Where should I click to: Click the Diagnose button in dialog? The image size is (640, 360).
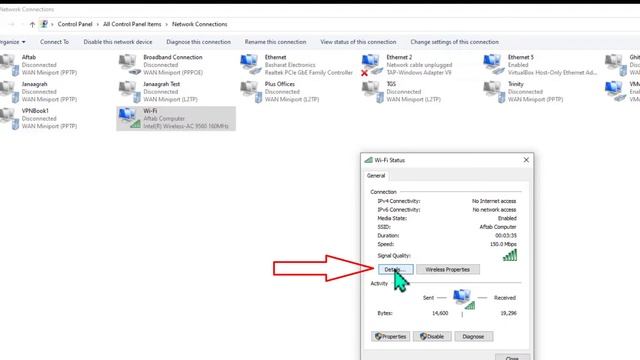[473, 336]
